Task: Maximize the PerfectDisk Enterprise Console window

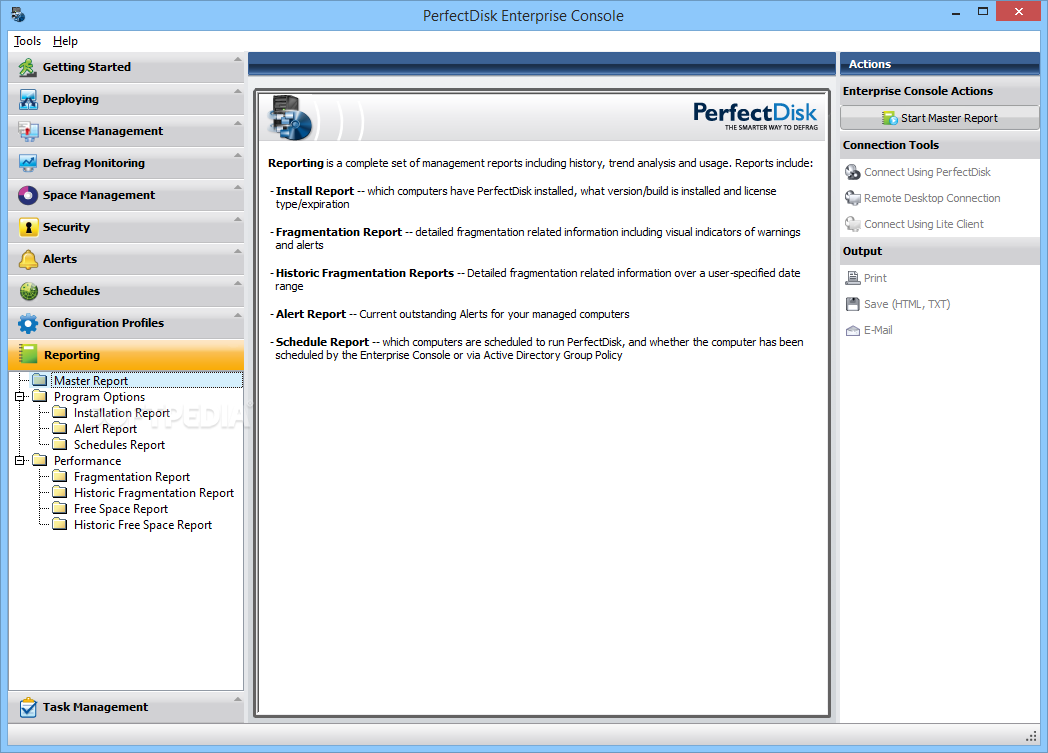Action: [982, 11]
